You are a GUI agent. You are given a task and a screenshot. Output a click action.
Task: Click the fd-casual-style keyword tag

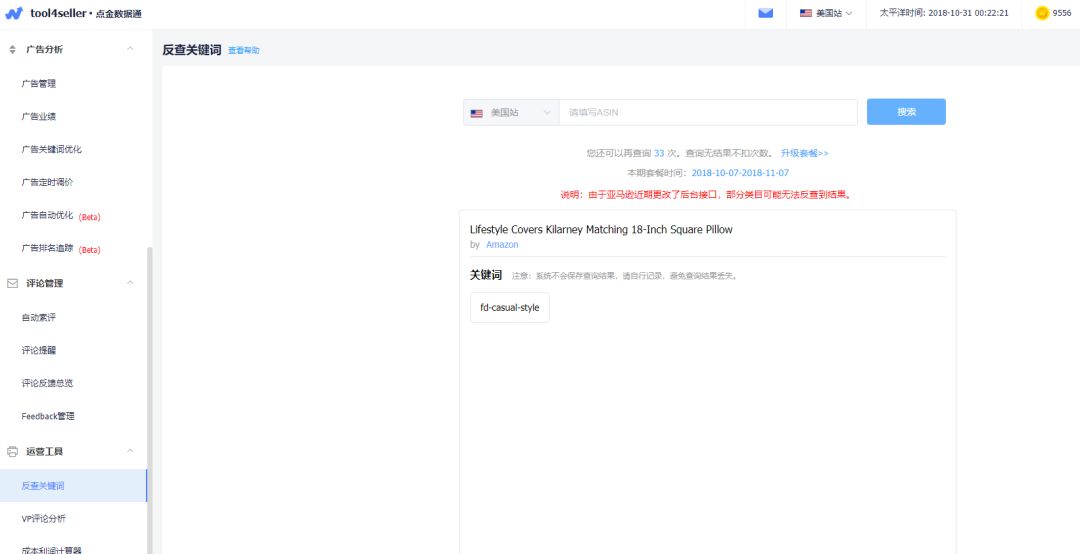coord(510,308)
